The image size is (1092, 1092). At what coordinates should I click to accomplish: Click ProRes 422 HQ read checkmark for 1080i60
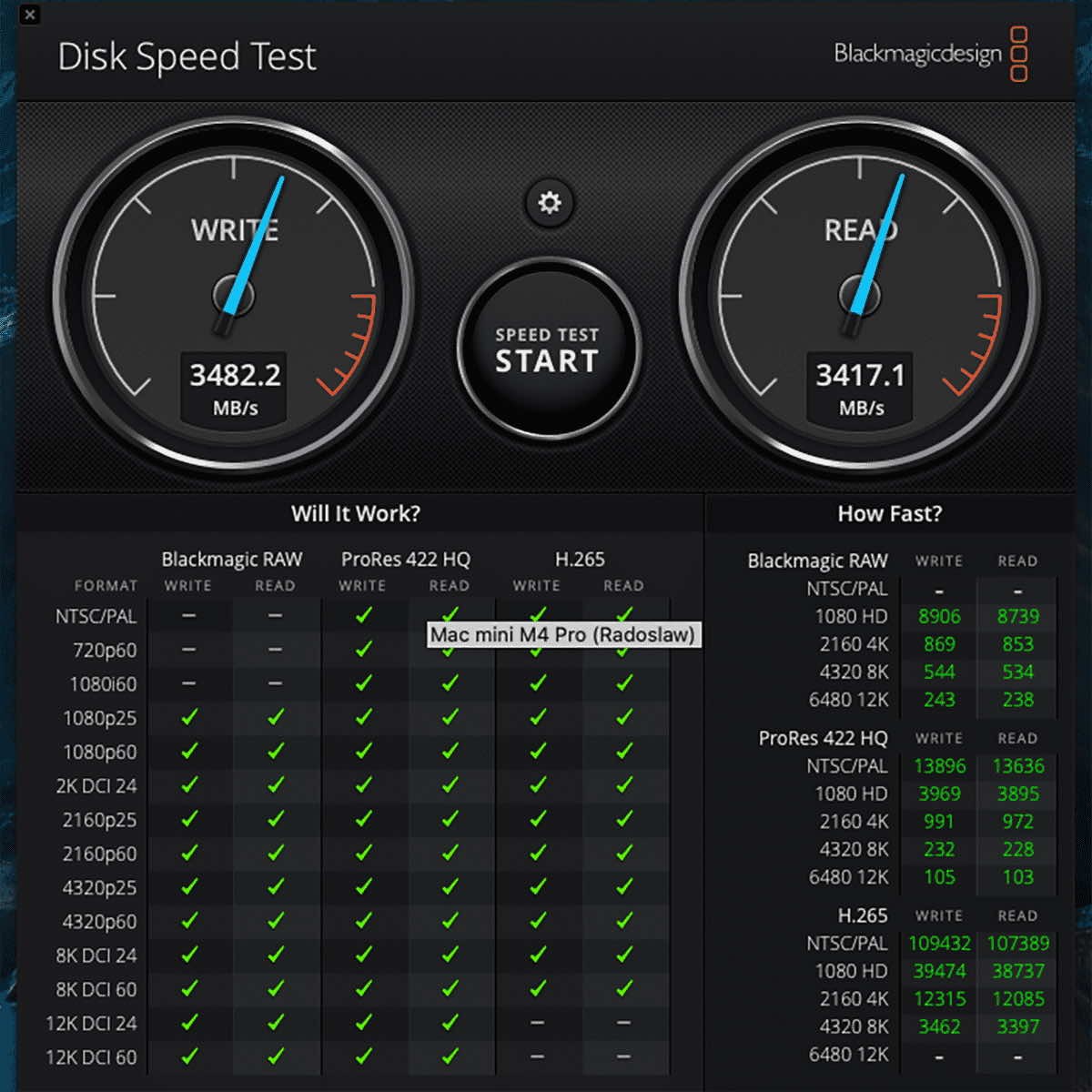pos(450,683)
